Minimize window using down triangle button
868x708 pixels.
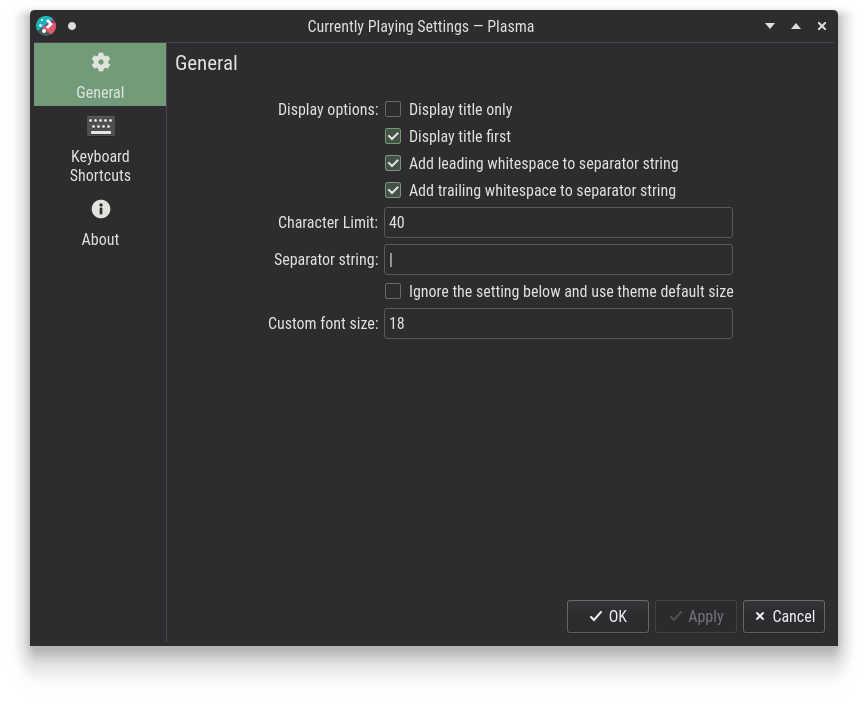769,26
